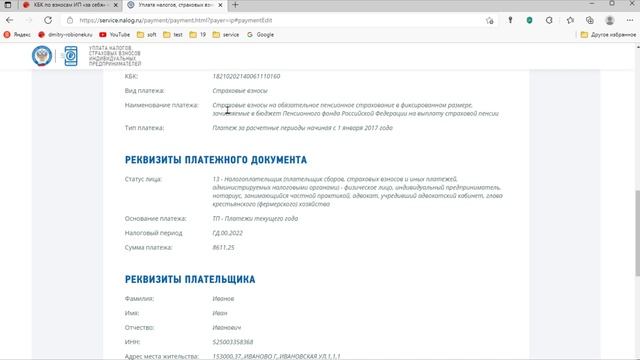Screen dimensions: 640x360
Task: Open Collections icon in toolbar
Action: coord(590,20)
